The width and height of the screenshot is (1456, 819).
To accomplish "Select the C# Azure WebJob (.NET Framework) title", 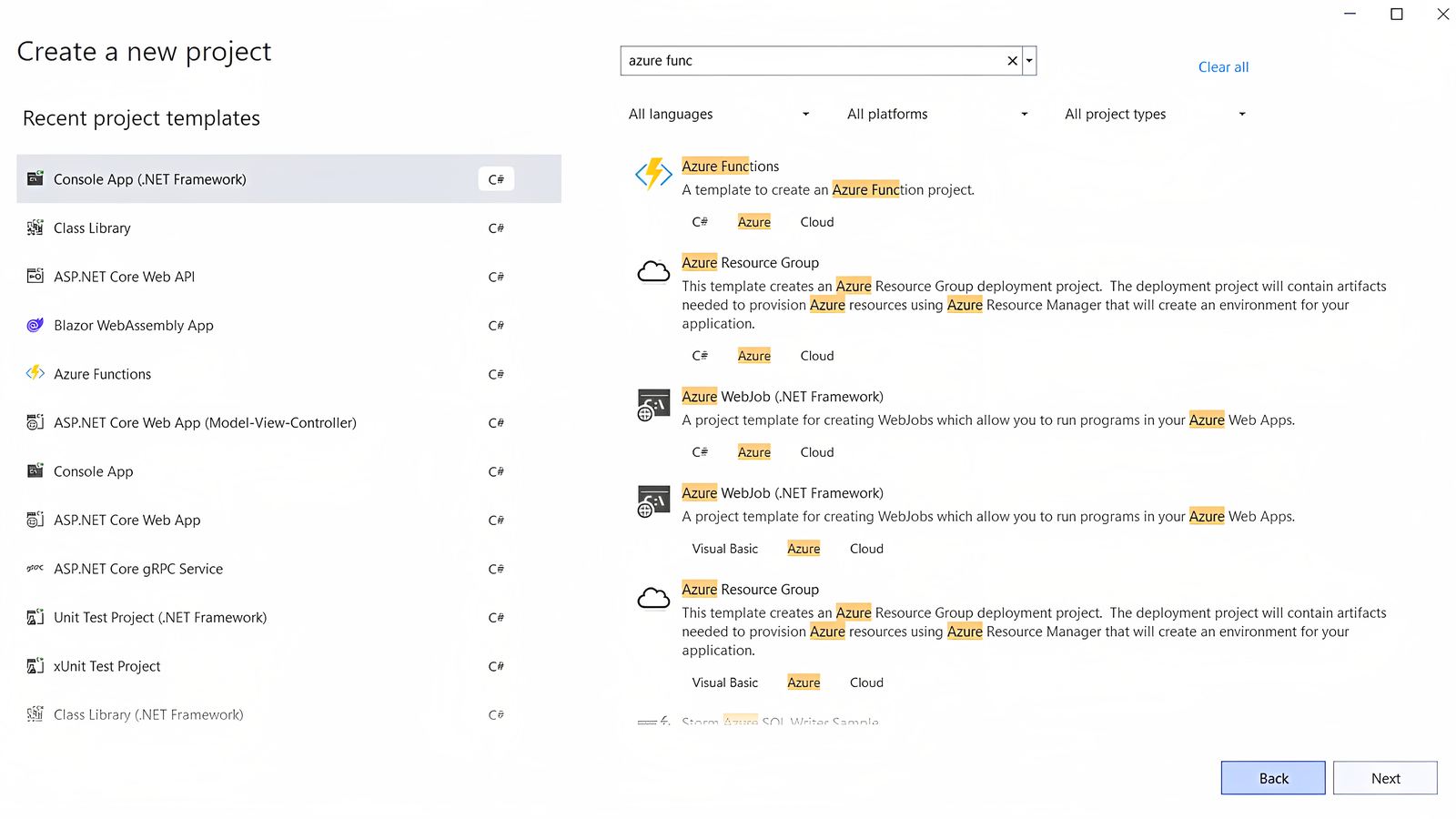I will [x=782, y=397].
